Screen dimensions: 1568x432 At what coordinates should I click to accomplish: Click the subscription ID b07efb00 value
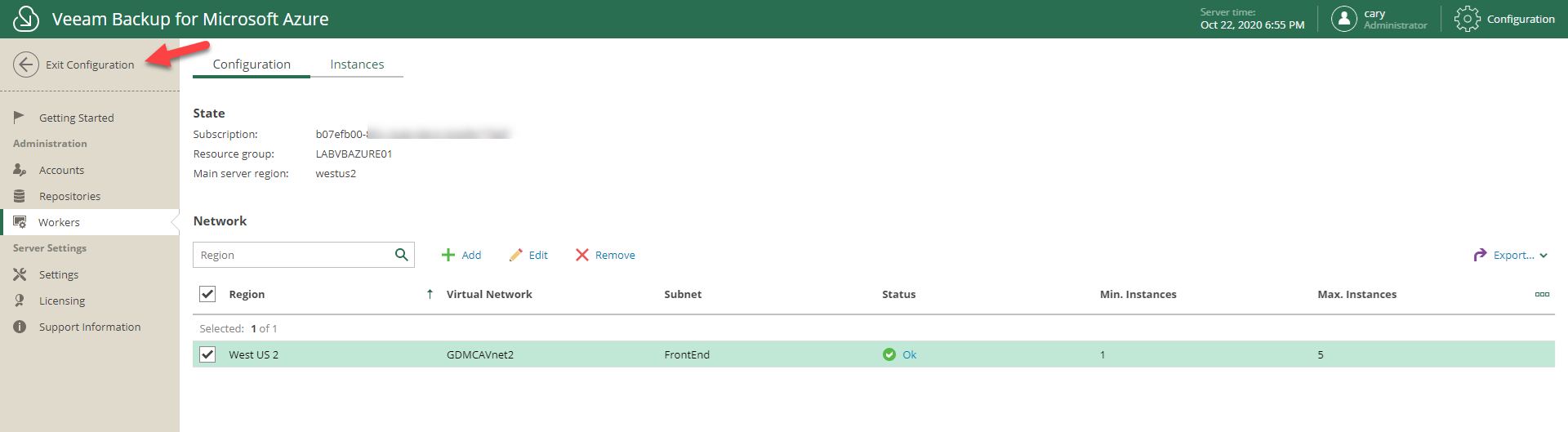click(412, 134)
